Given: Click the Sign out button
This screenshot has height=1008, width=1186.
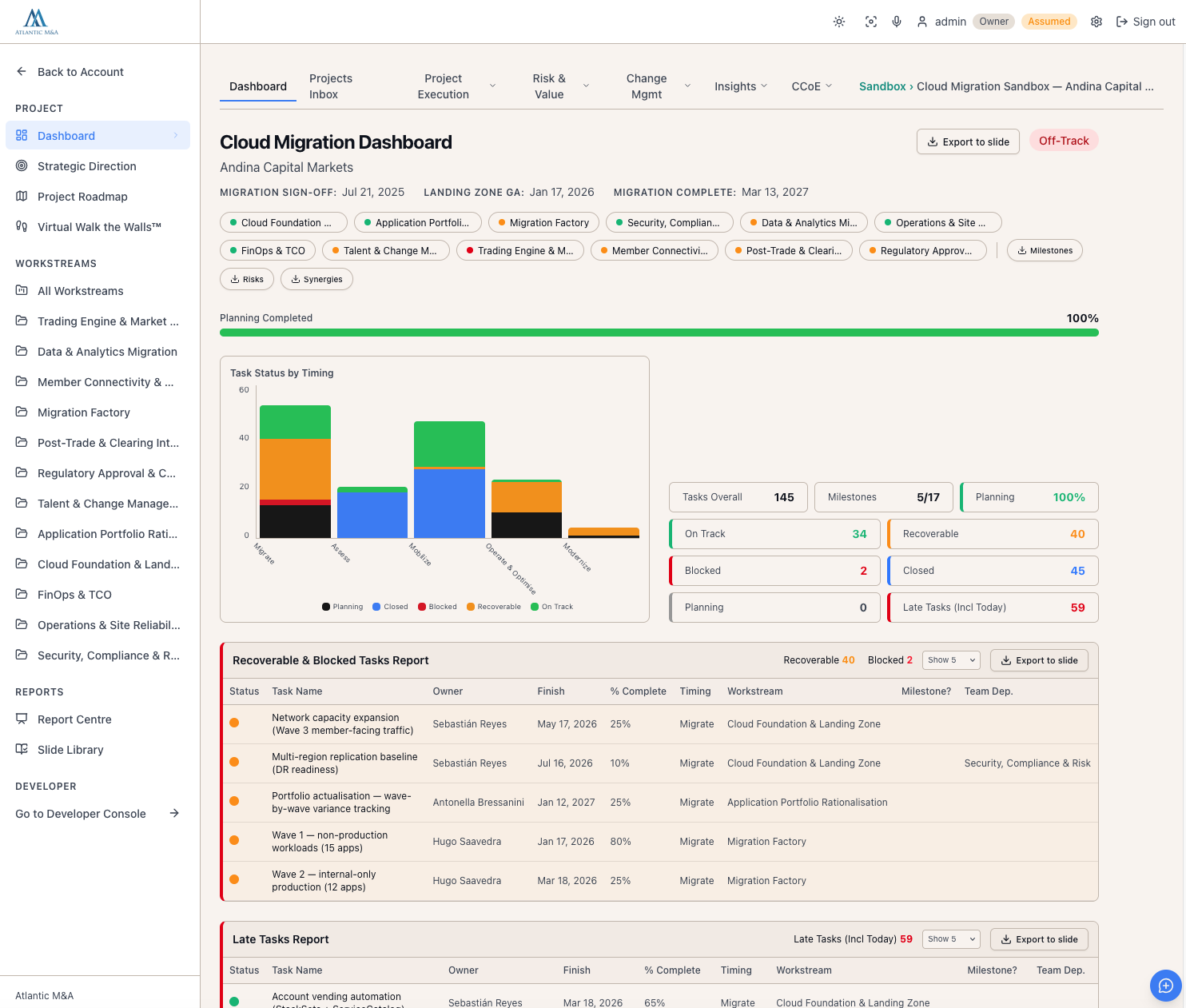Looking at the screenshot, I should pyautogui.click(x=1145, y=22).
